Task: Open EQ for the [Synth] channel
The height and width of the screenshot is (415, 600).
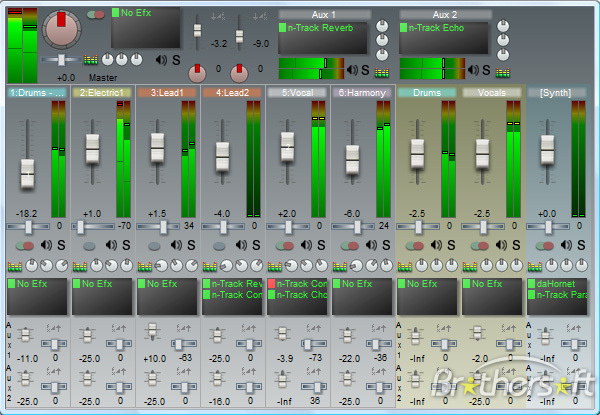Action: [535, 266]
